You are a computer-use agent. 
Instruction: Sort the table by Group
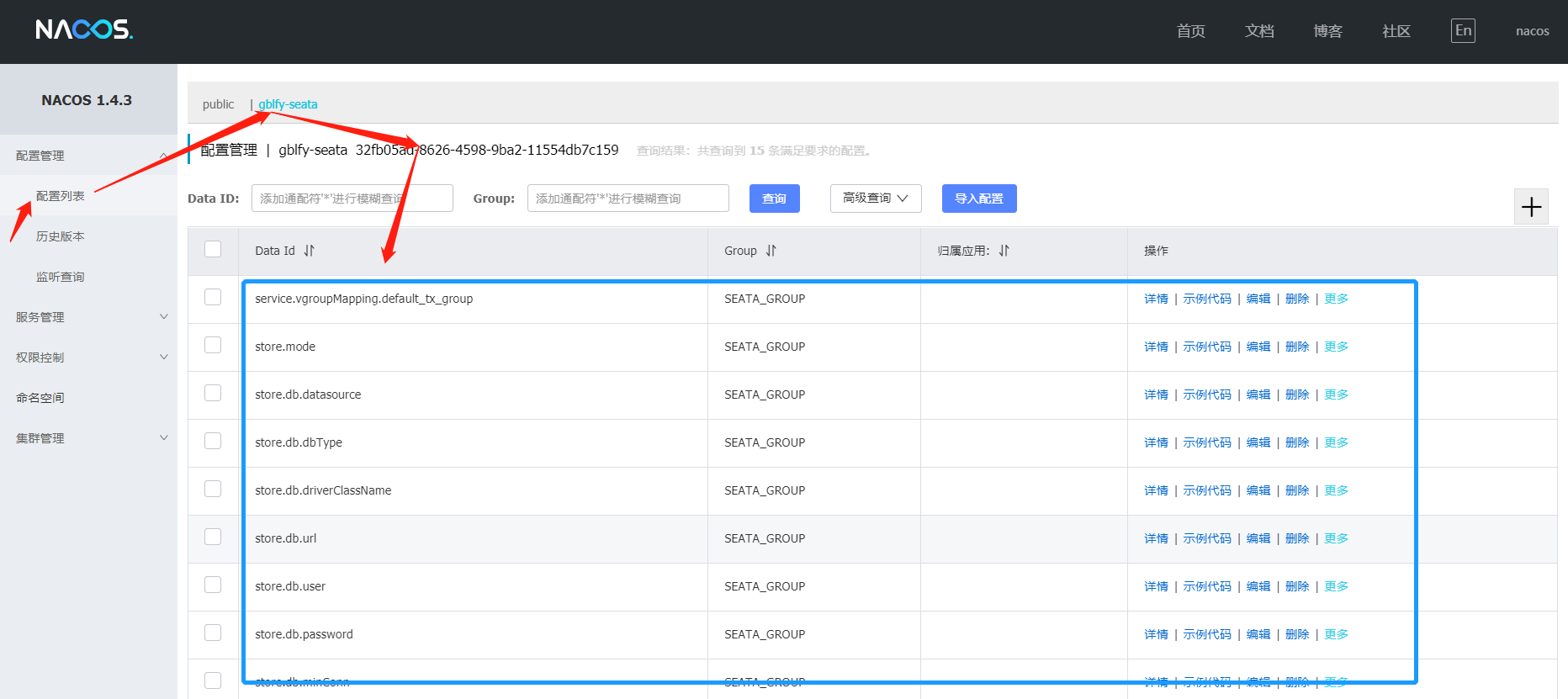point(771,251)
